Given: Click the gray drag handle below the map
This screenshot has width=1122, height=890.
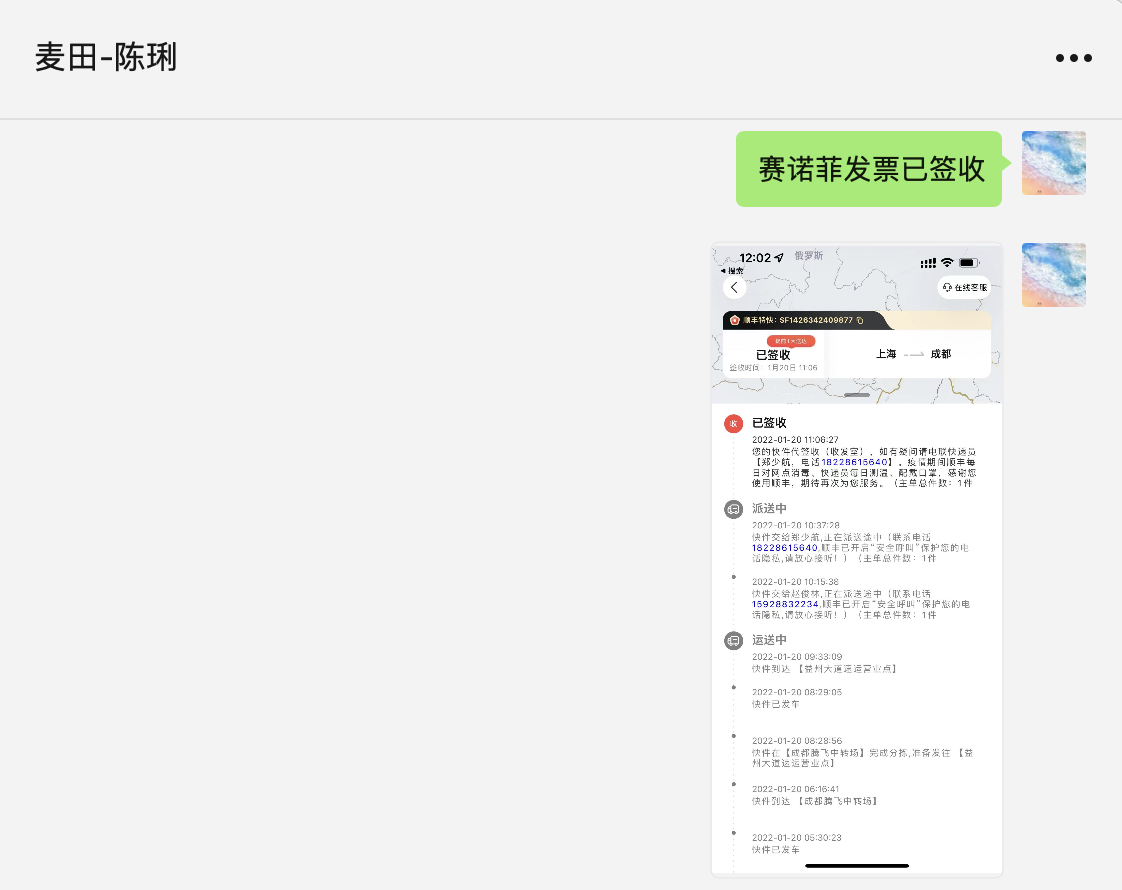Looking at the screenshot, I should pyautogui.click(x=857, y=396).
